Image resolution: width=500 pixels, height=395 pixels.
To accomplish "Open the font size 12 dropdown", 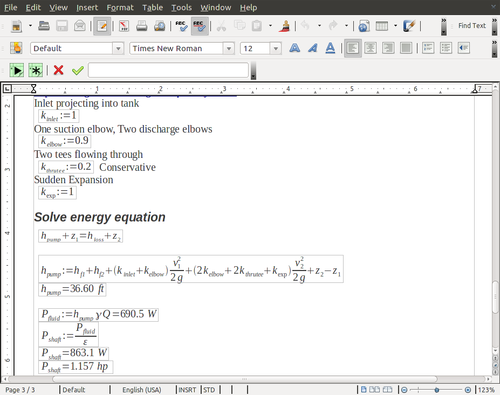I will pyautogui.click(x=276, y=48).
